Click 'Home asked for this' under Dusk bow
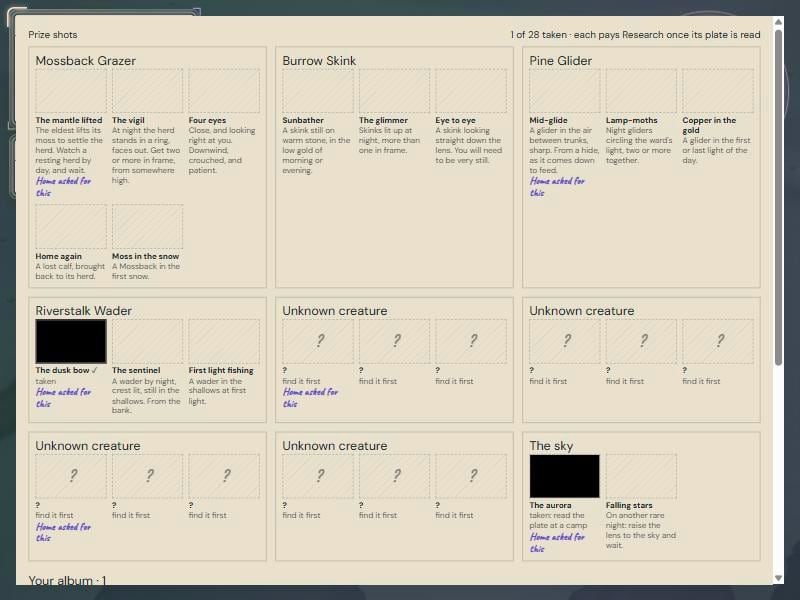The width and height of the screenshot is (800, 600). click(63, 398)
